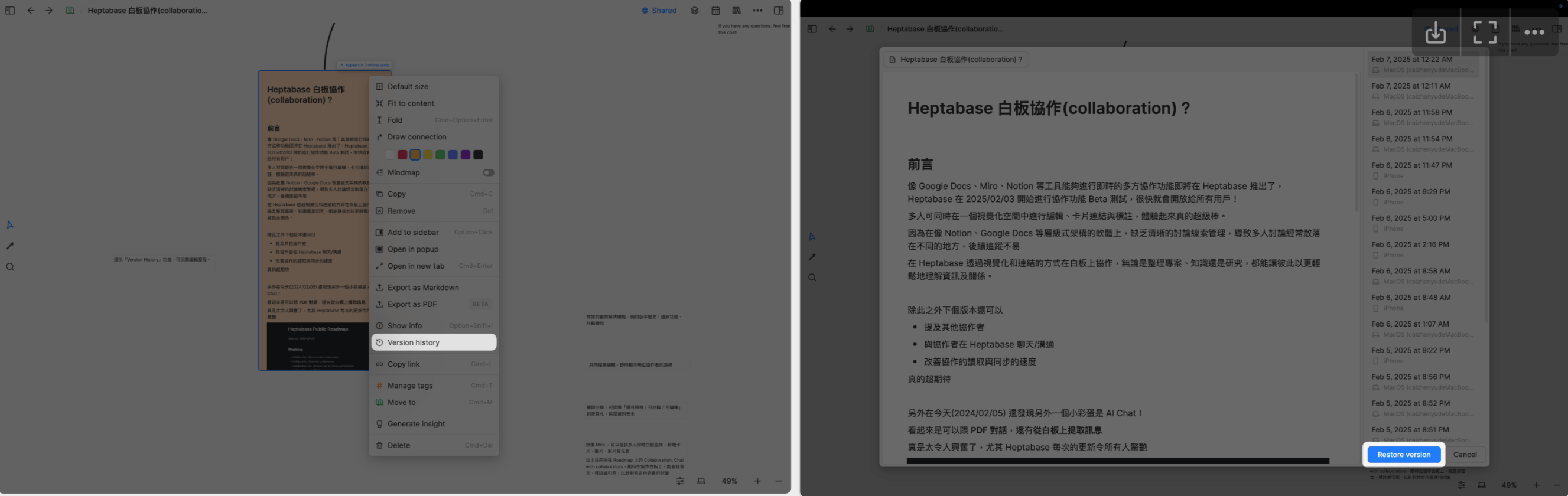Click the Restore version button
Image resolution: width=1568 pixels, height=496 pixels.
(x=1404, y=455)
